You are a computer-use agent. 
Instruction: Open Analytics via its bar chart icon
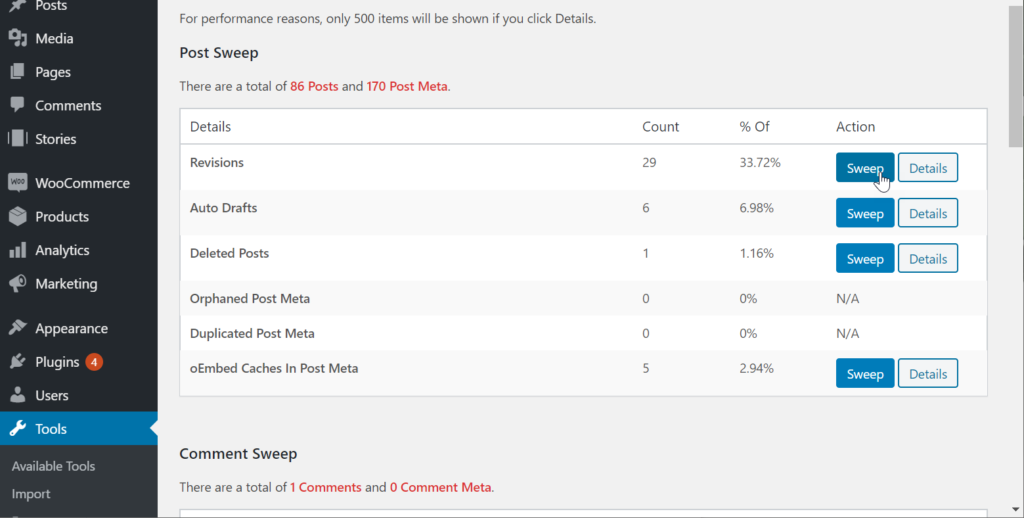[17, 250]
